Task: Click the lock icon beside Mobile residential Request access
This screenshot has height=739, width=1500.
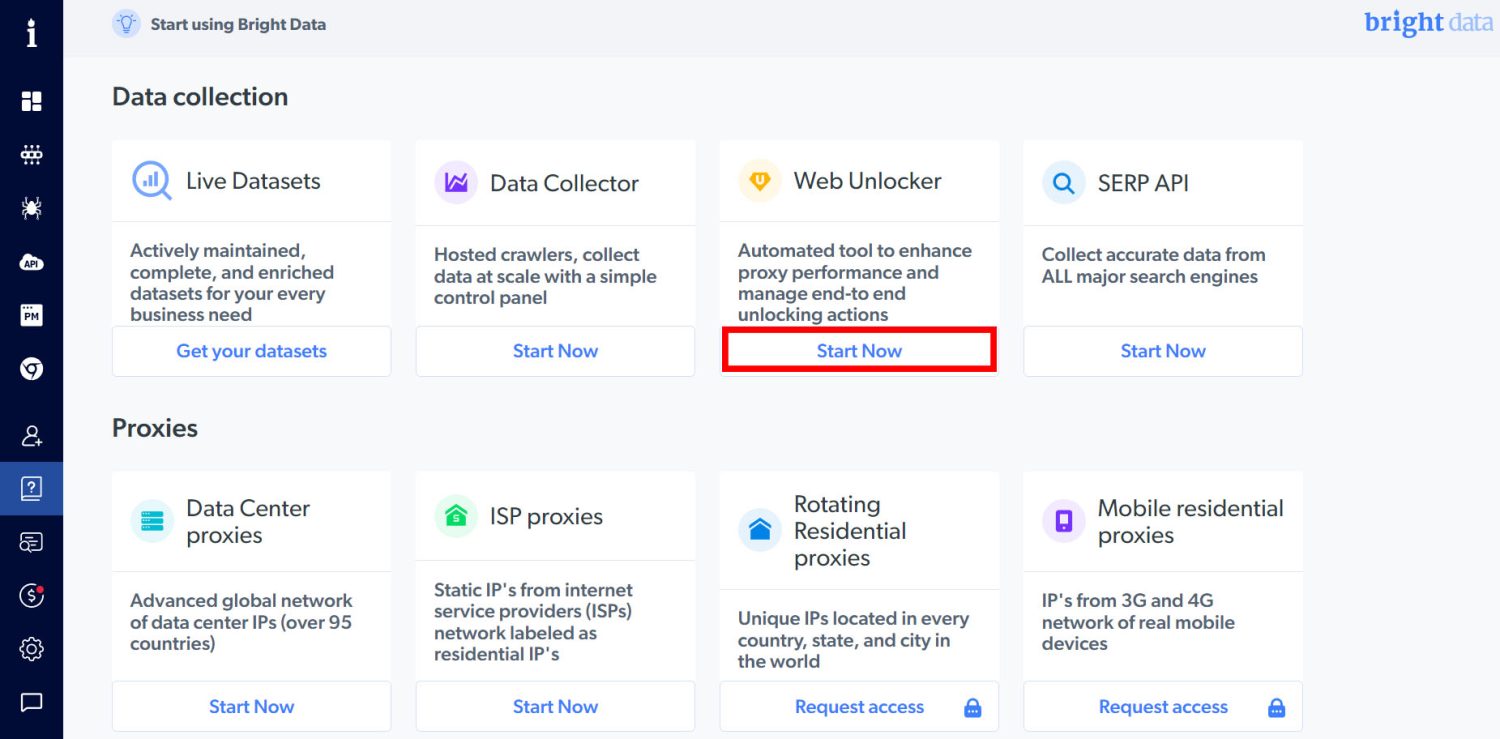Action: (1276, 706)
